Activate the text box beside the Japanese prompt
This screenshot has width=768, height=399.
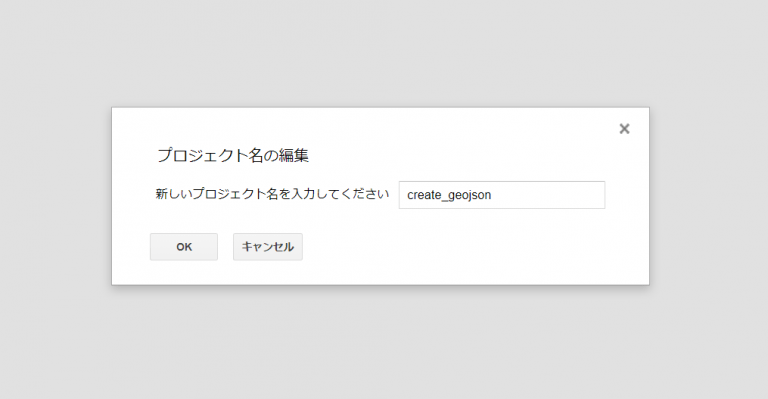[x=502, y=195]
